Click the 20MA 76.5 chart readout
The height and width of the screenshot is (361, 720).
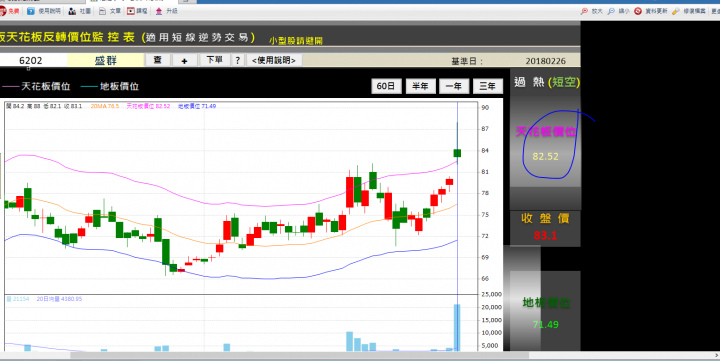coord(105,106)
